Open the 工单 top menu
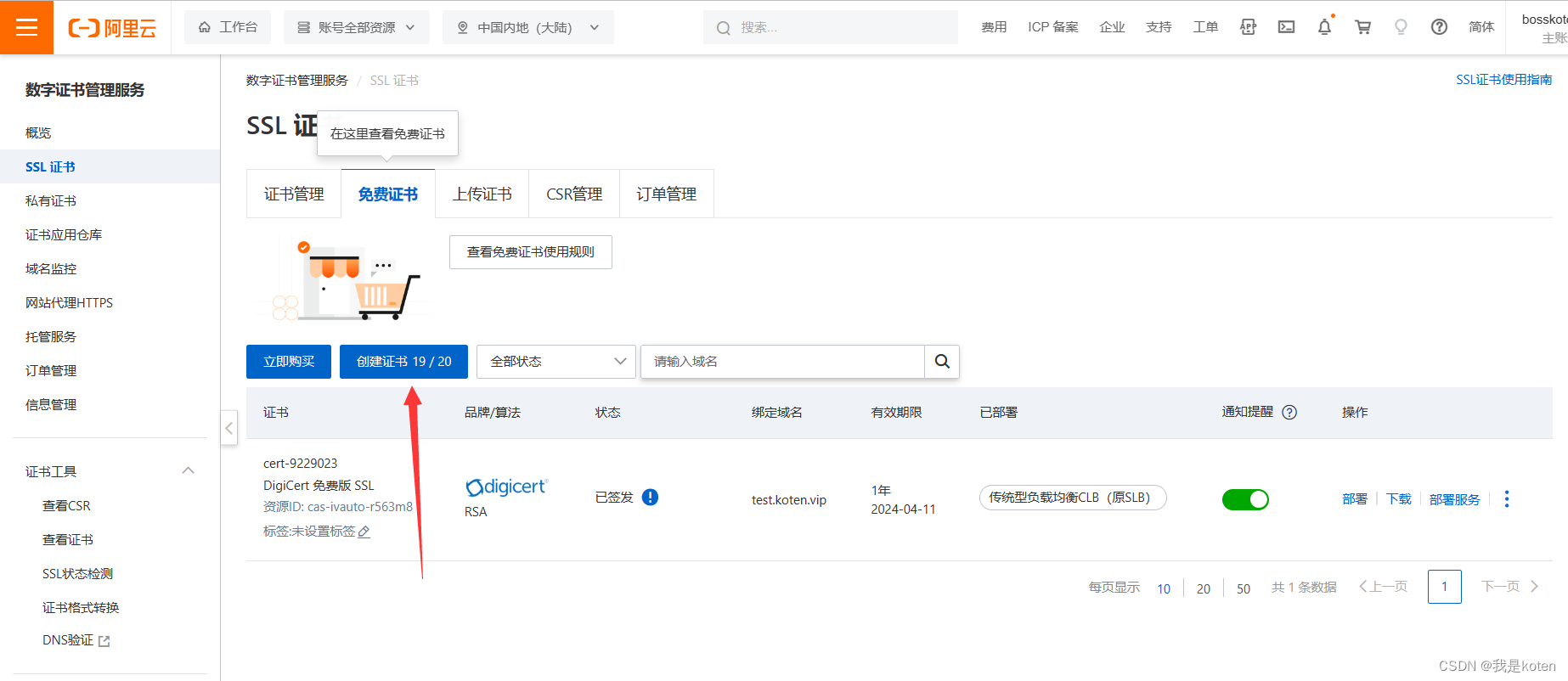 (1205, 27)
